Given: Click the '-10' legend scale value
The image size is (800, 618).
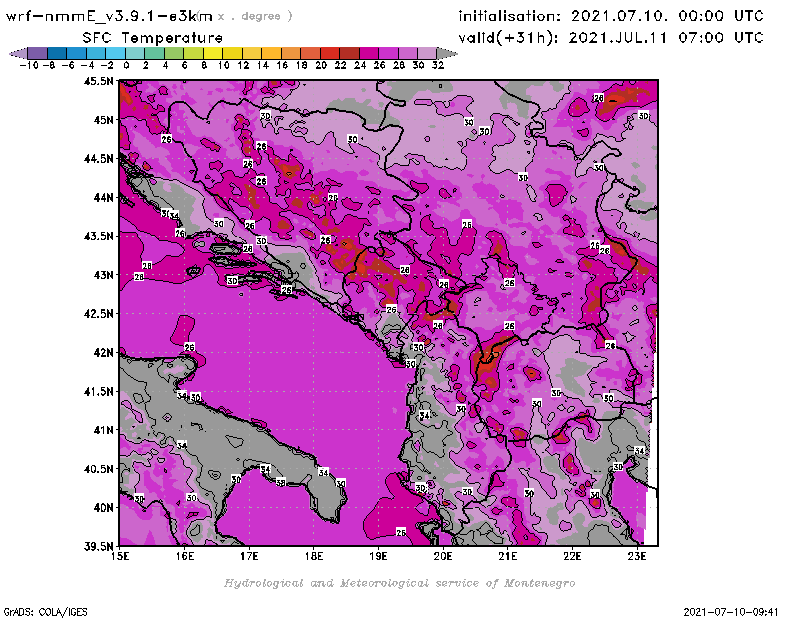Looking at the screenshot, I should tap(29, 66).
